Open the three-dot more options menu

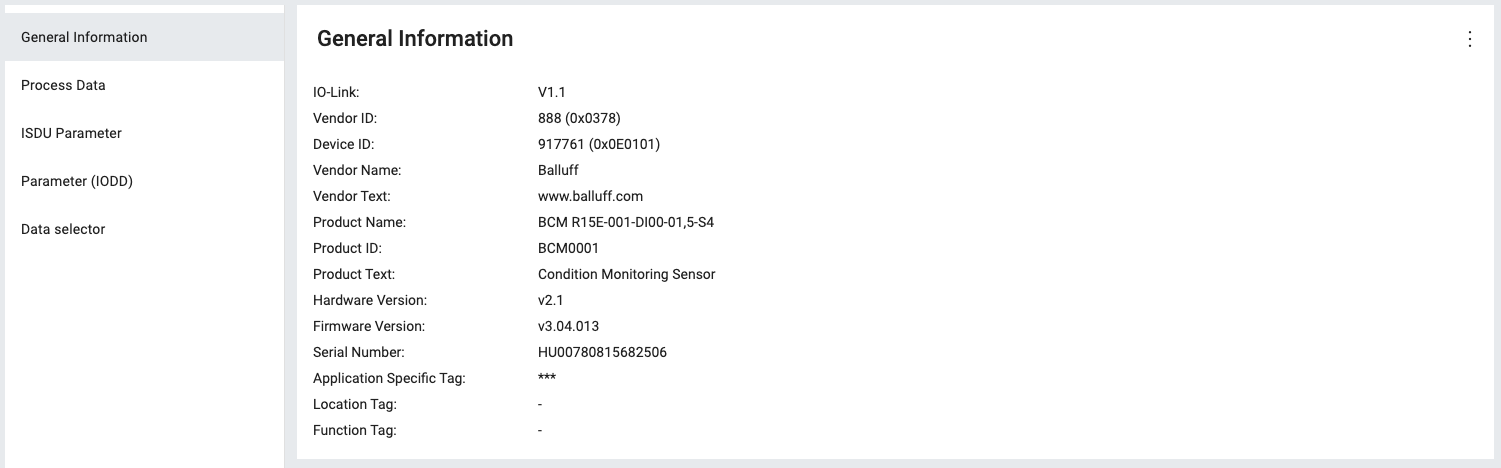(1469, 39)
